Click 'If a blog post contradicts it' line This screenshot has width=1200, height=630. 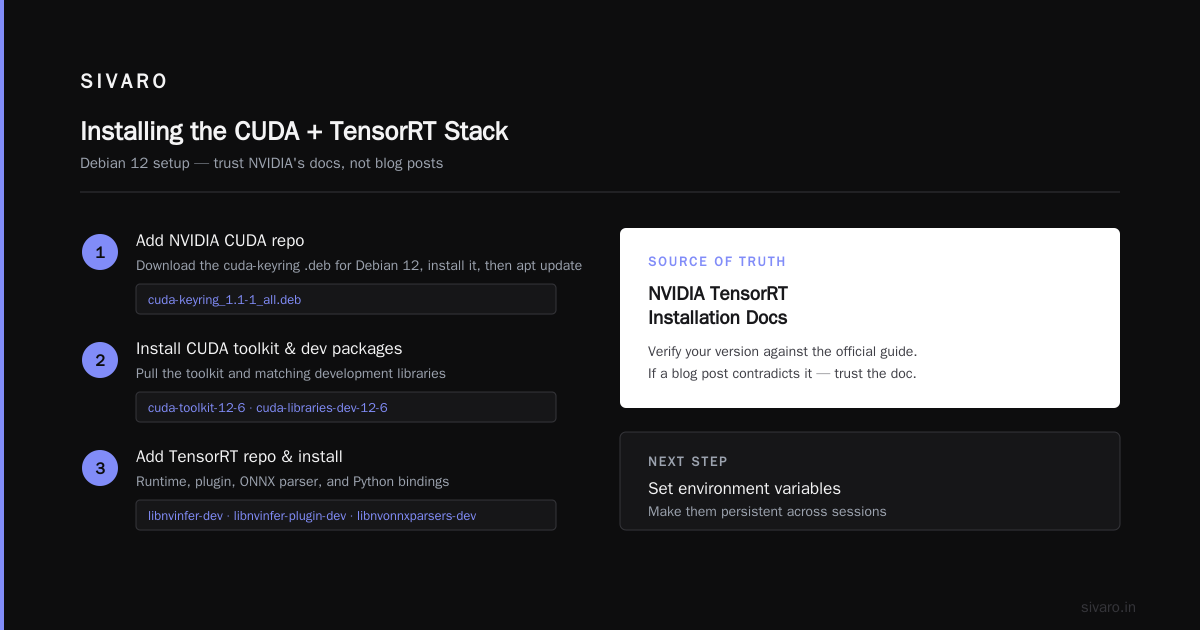point(782,373)
